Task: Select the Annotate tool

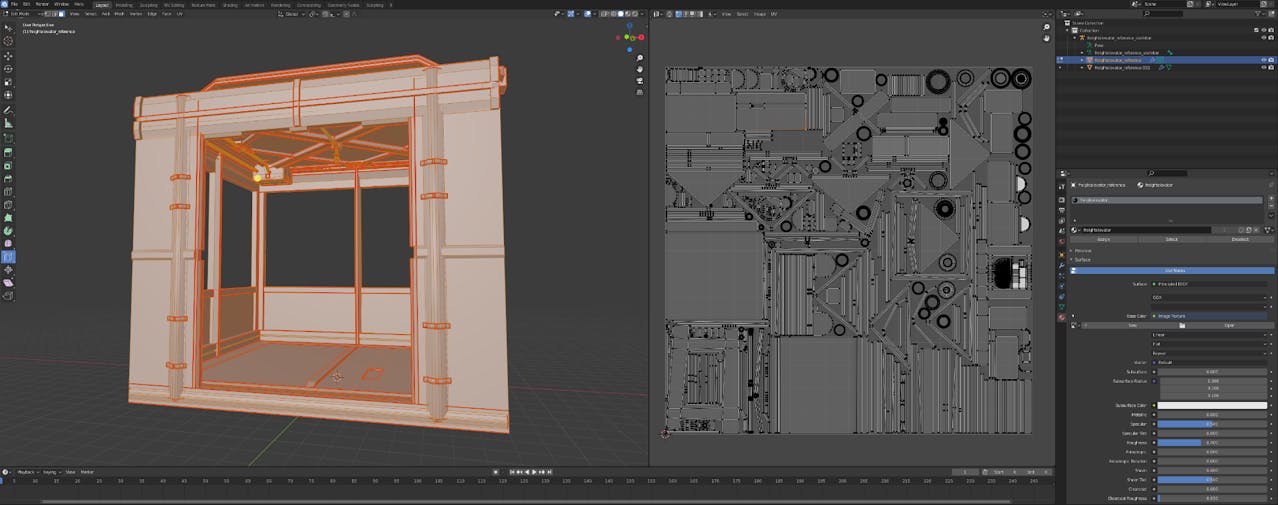Action: [x=8, y=110]
